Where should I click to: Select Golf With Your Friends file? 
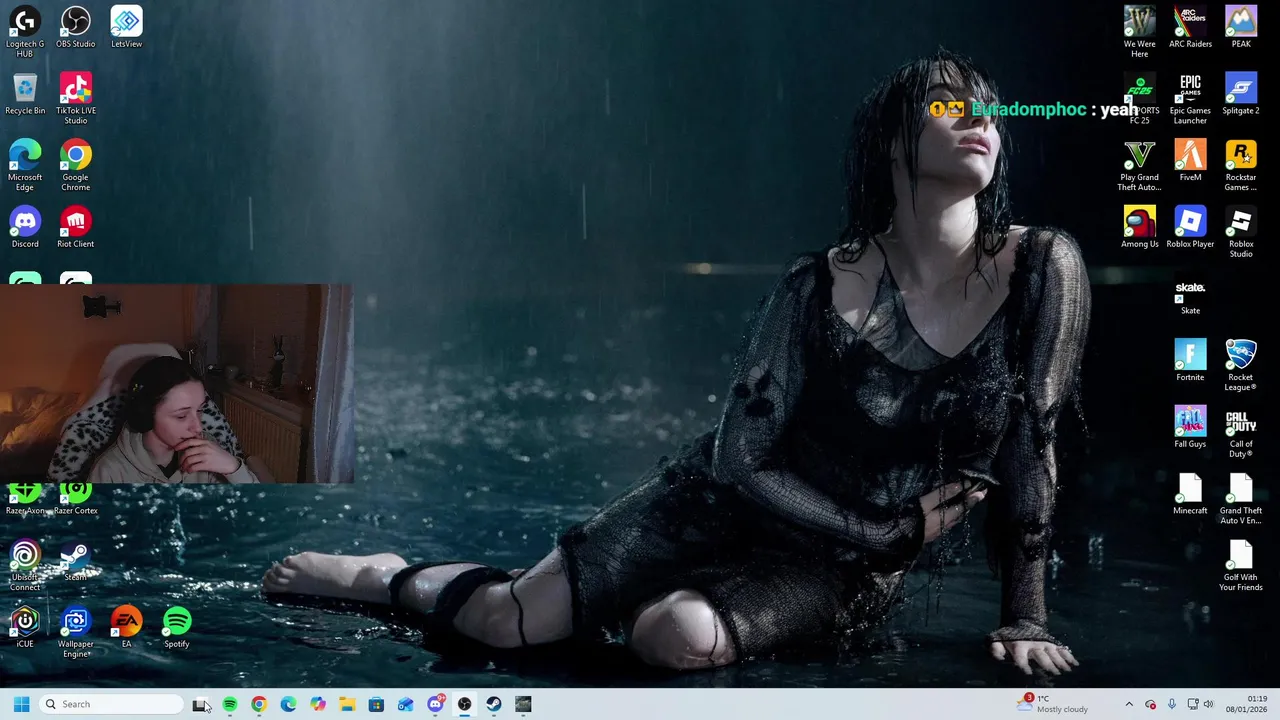[x=1241, y=566]
